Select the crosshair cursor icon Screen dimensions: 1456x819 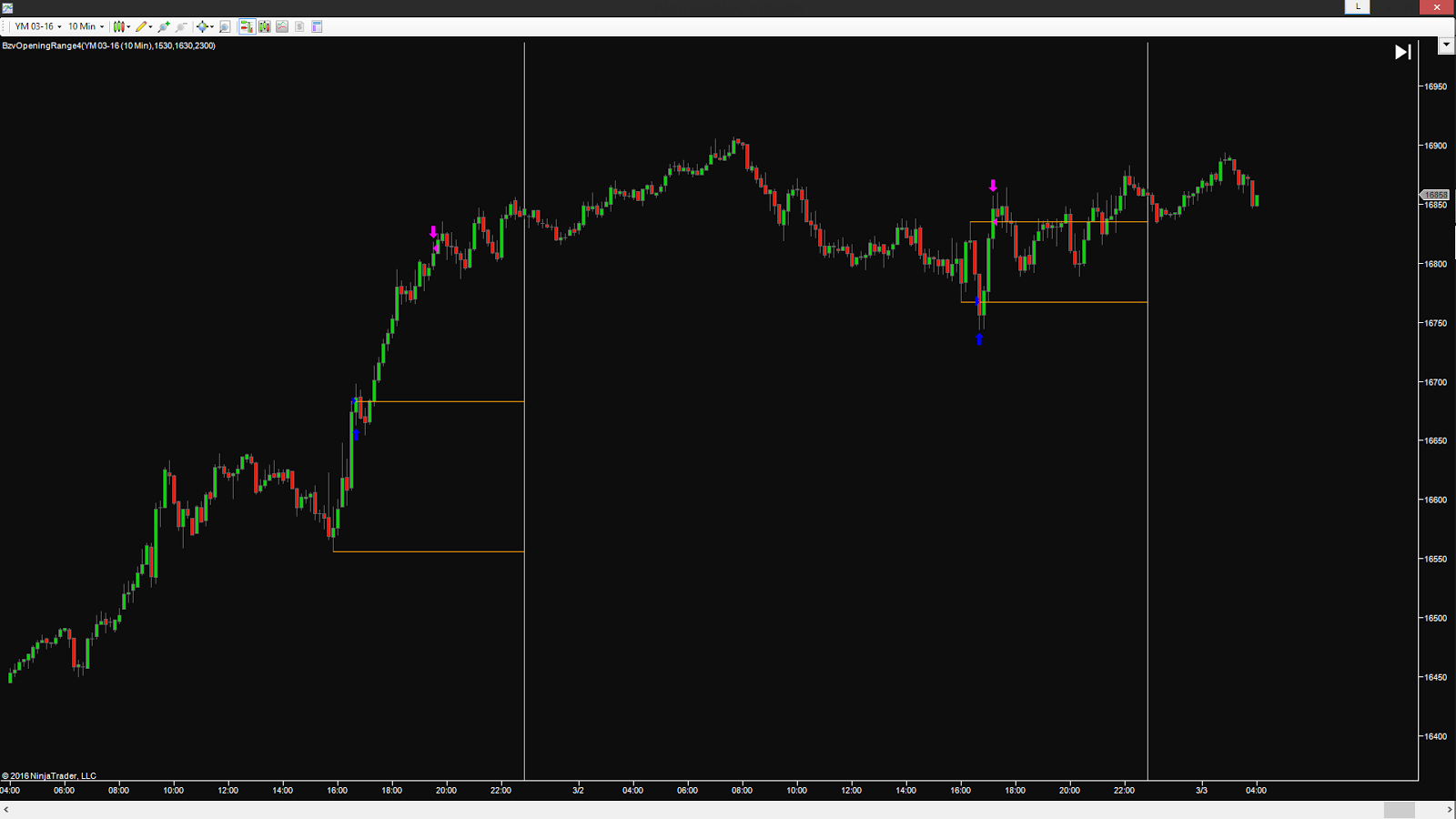202,26
